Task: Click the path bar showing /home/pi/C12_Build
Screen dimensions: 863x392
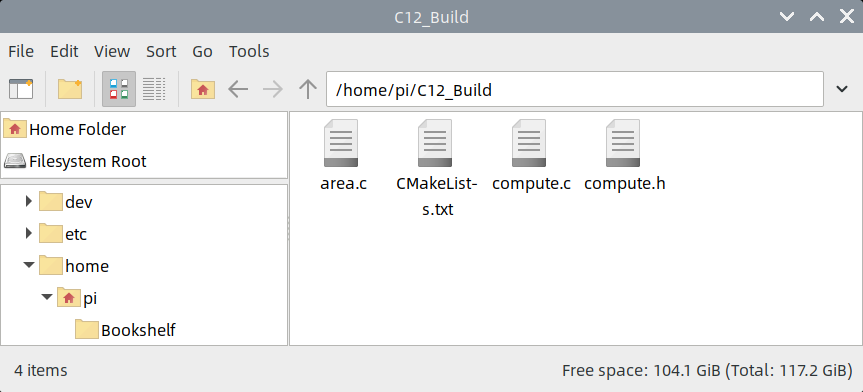Action: click(x=575, y=89)
